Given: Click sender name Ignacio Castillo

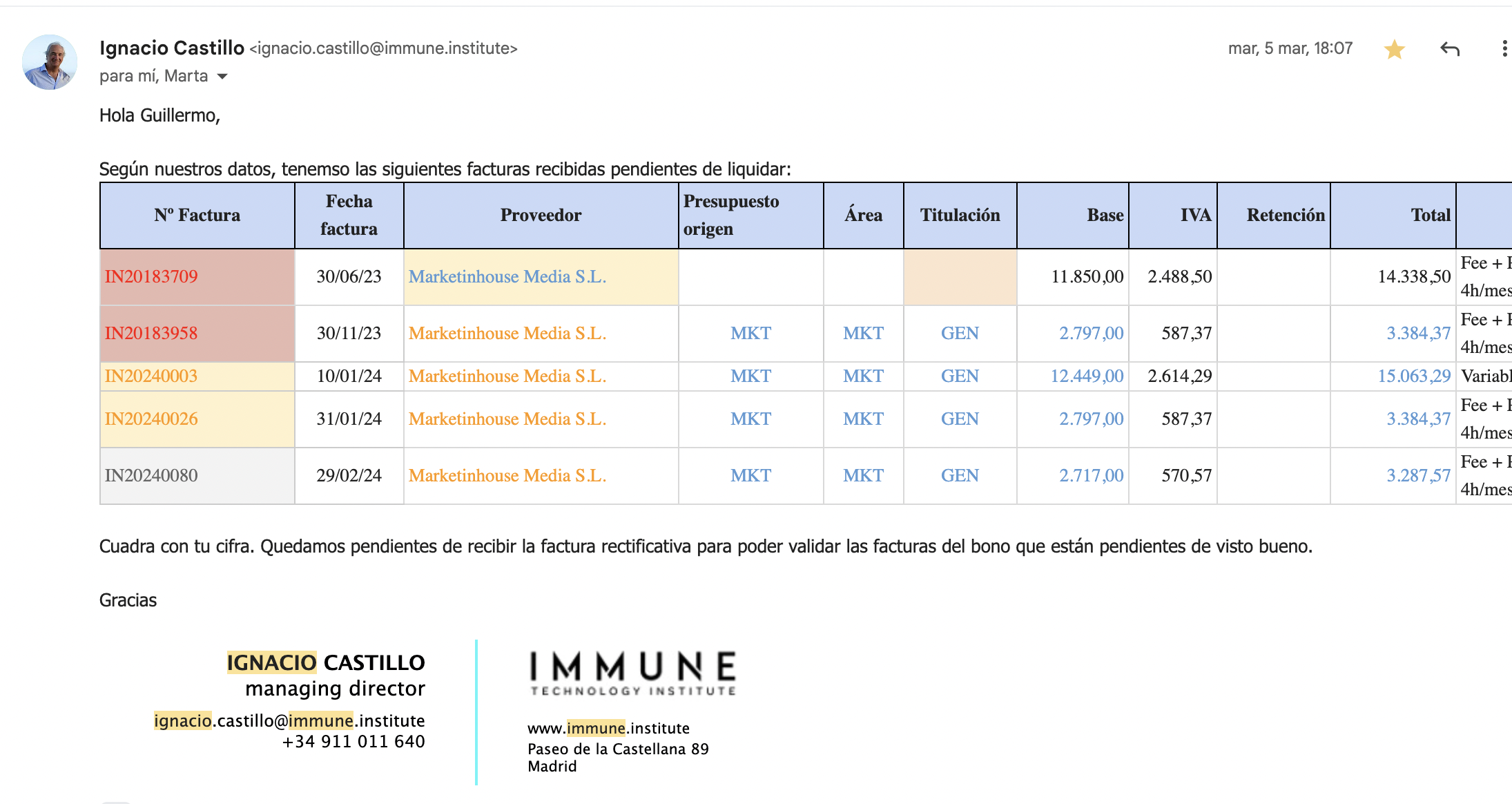Looking at the screenshot, I should tap(172, 48).
